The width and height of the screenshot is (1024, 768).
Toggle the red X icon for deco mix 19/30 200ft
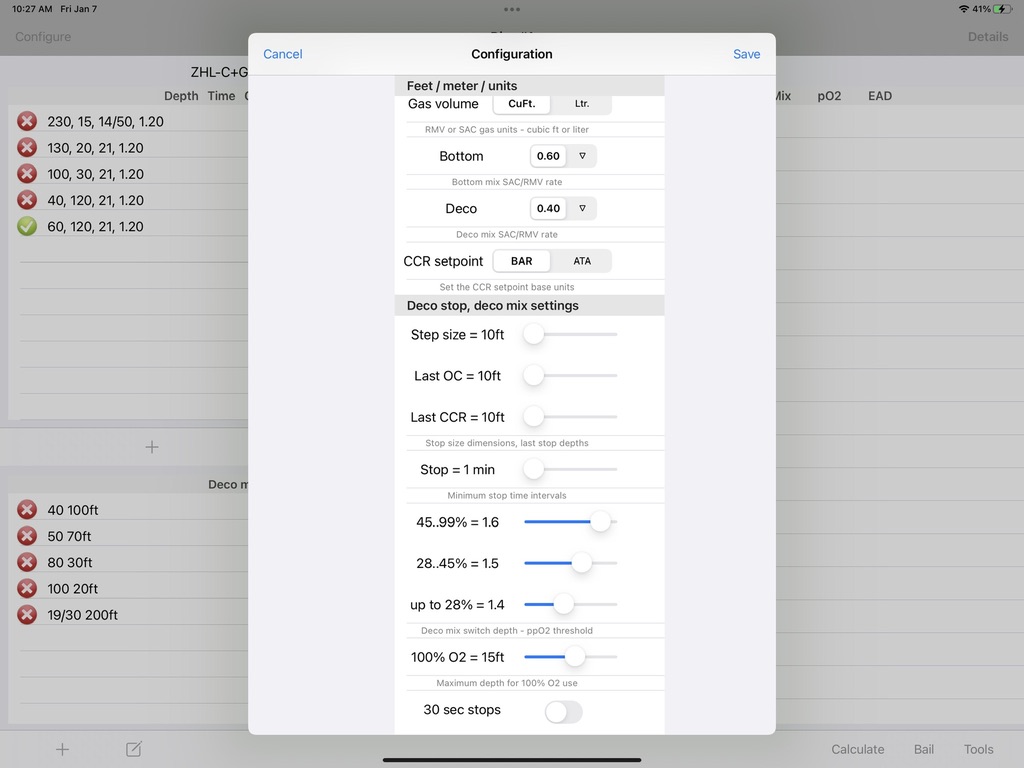click(27, 615)
